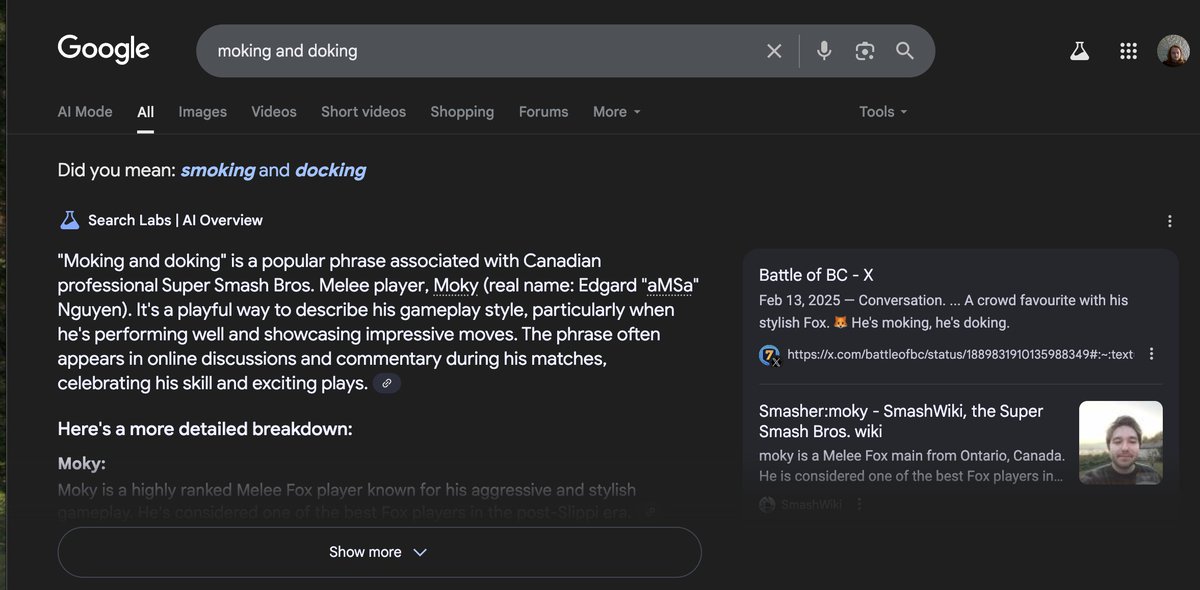Expand the More search filters dropdown

(x=617, y=112)
